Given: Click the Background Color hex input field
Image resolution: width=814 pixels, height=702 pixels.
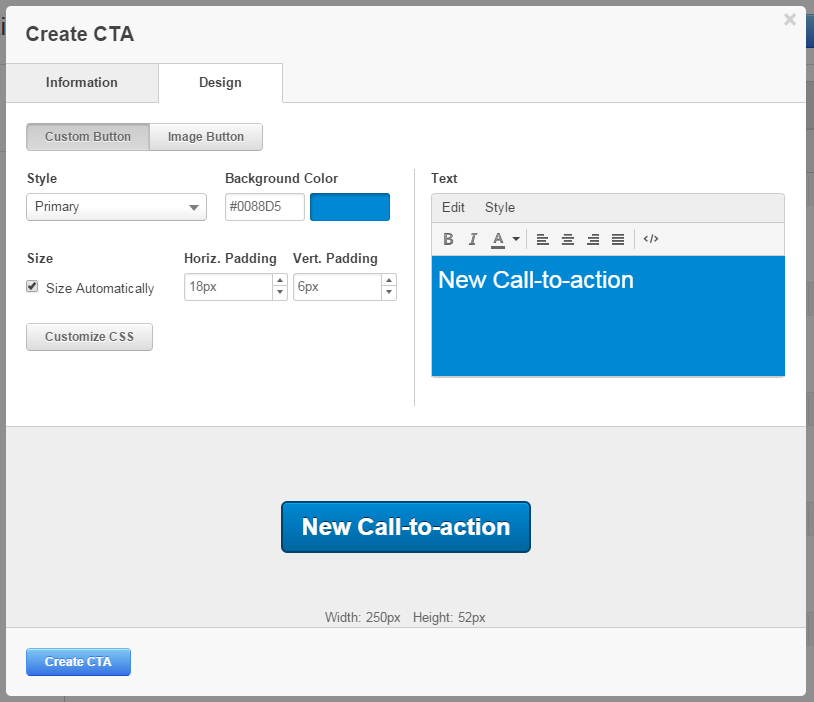Looking at the screenshot, I should (264, 207).
